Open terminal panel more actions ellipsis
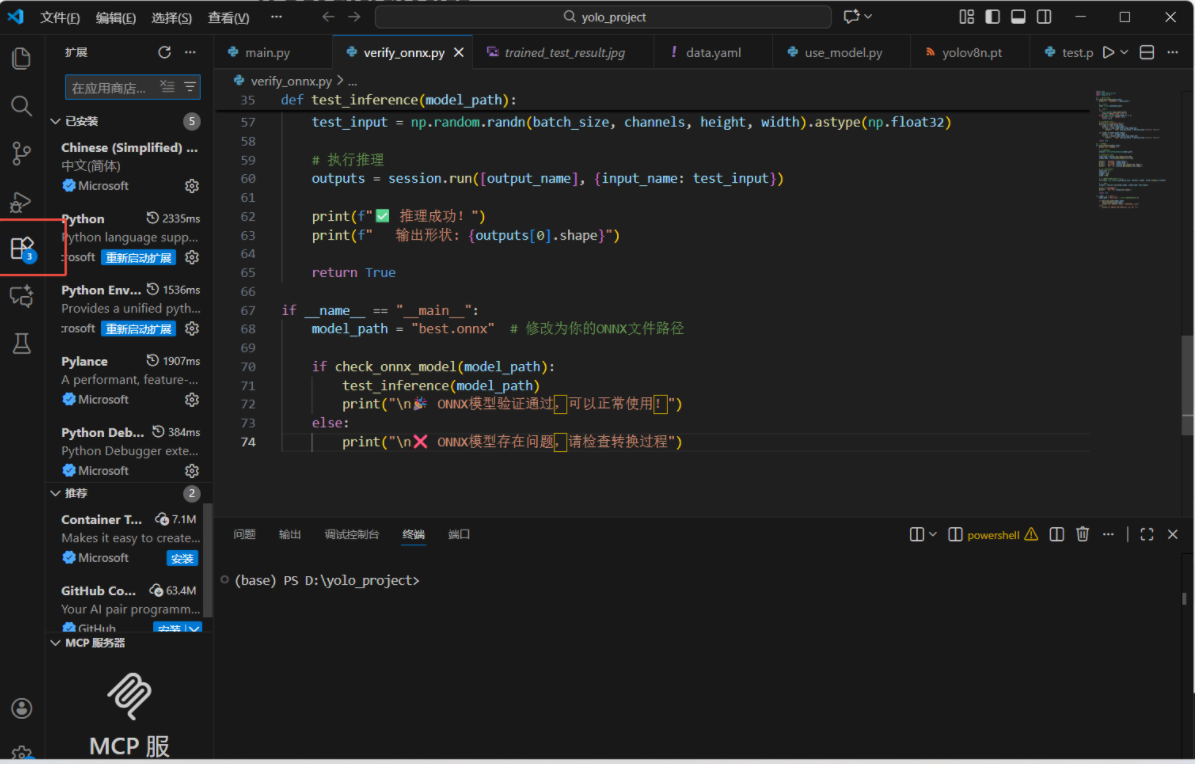This screenshot has width=1196, height=764. point(1108,534)
